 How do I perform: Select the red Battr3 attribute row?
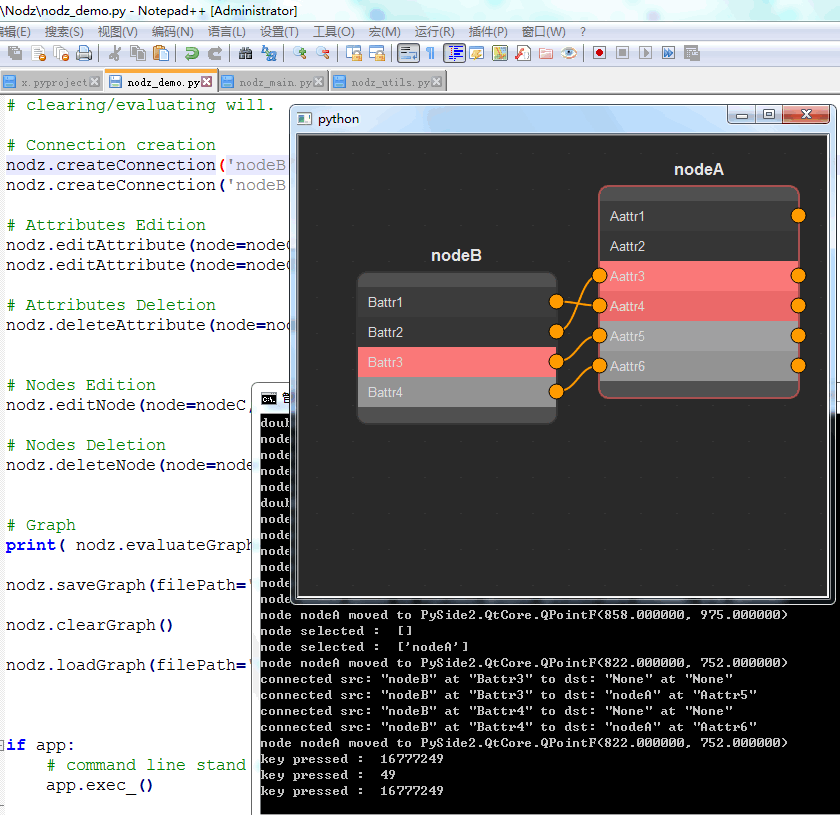(x=456, y=362)
